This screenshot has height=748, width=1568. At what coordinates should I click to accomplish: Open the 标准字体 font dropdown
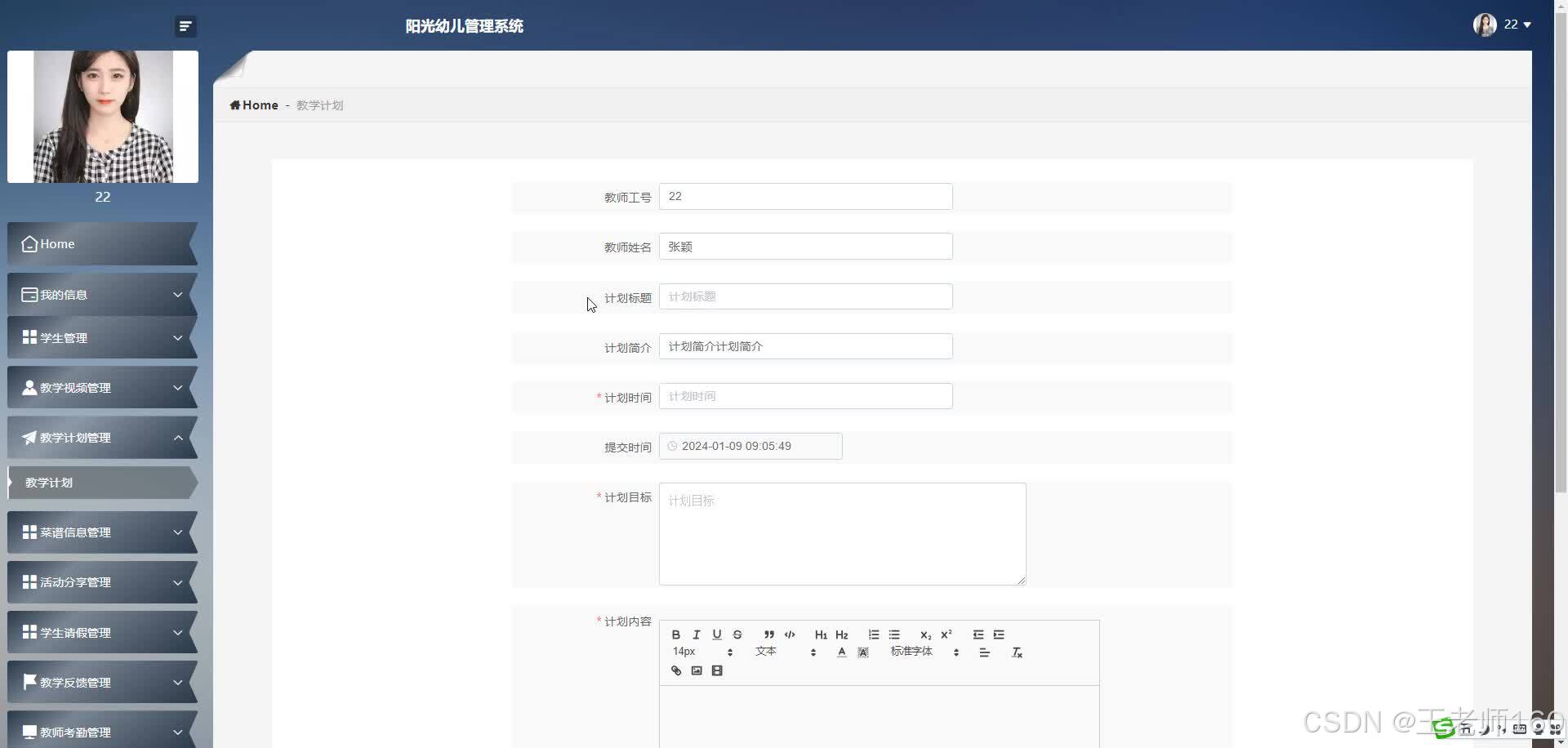coord(924,652)
